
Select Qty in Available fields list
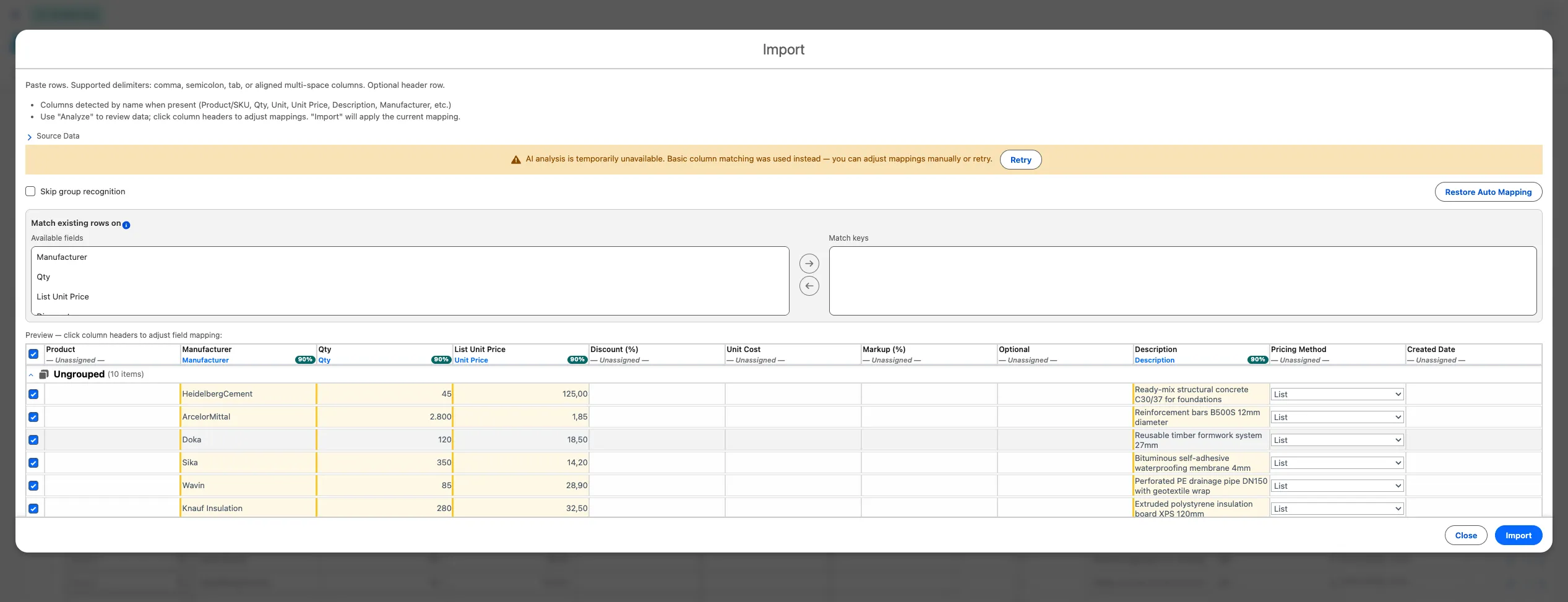[410, 277]
